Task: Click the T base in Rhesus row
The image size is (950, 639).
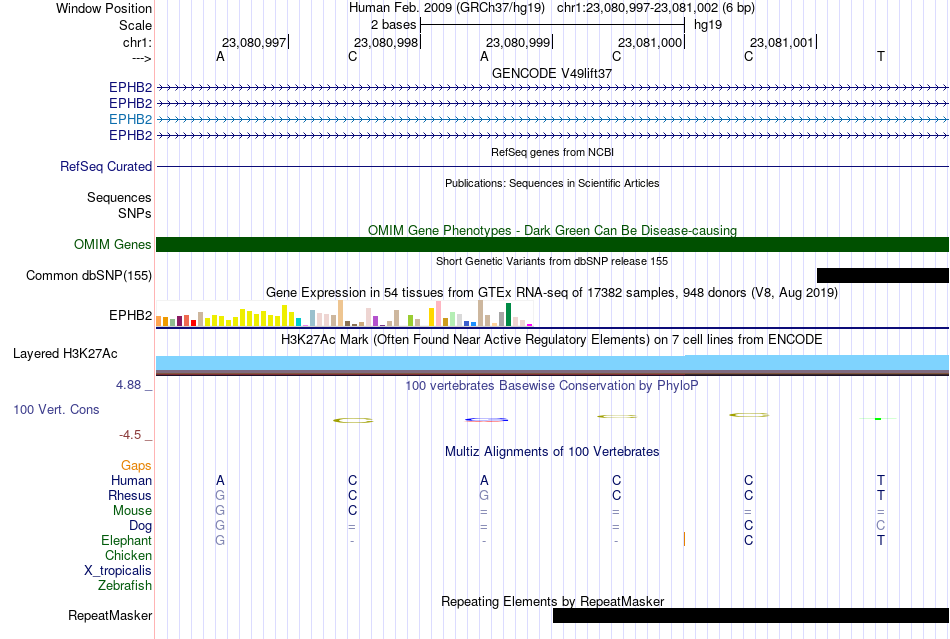Action: pos(880,495)
